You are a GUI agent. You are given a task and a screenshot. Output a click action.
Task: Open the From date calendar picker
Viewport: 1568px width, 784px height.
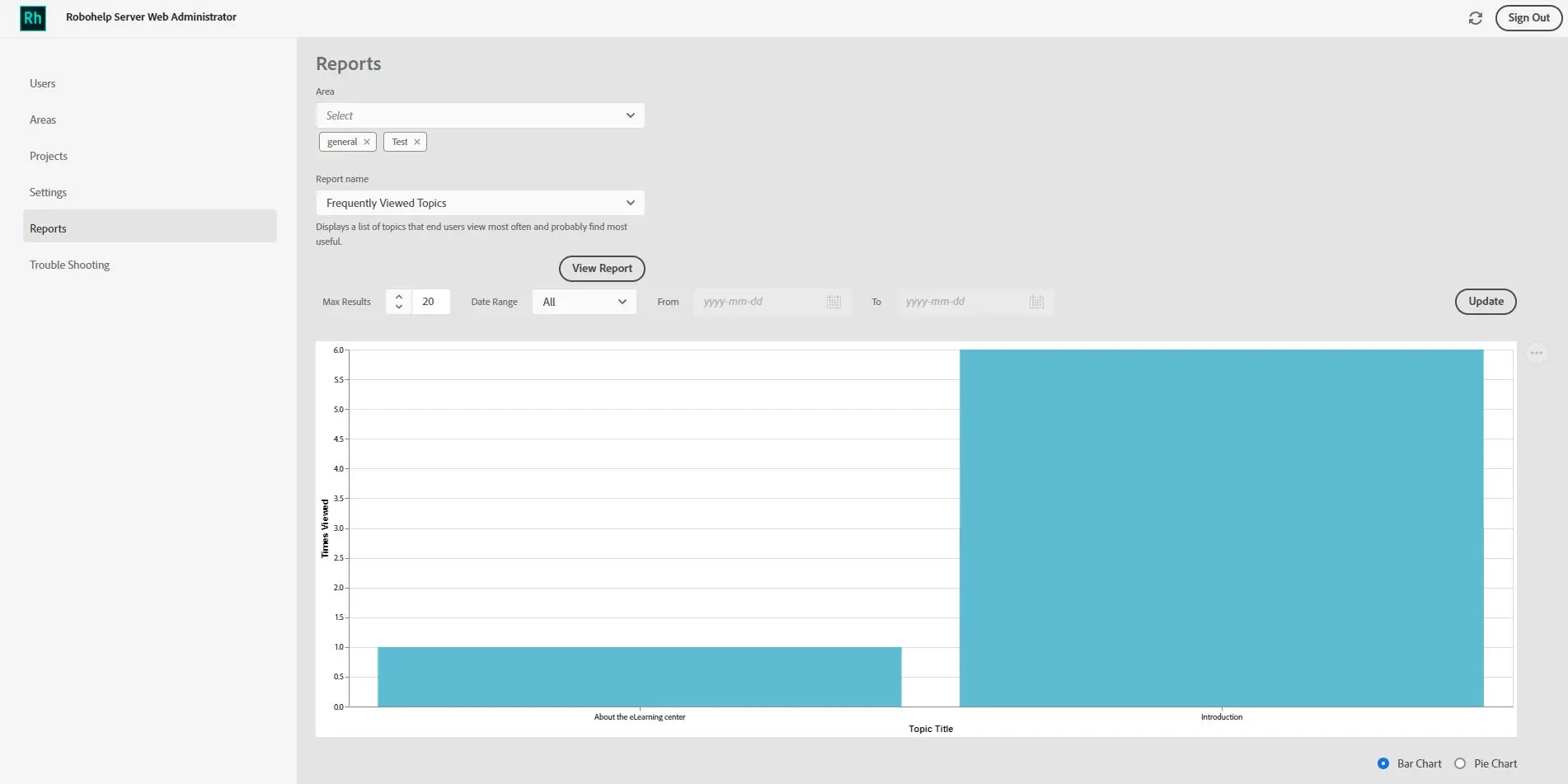tap(833, 302)
